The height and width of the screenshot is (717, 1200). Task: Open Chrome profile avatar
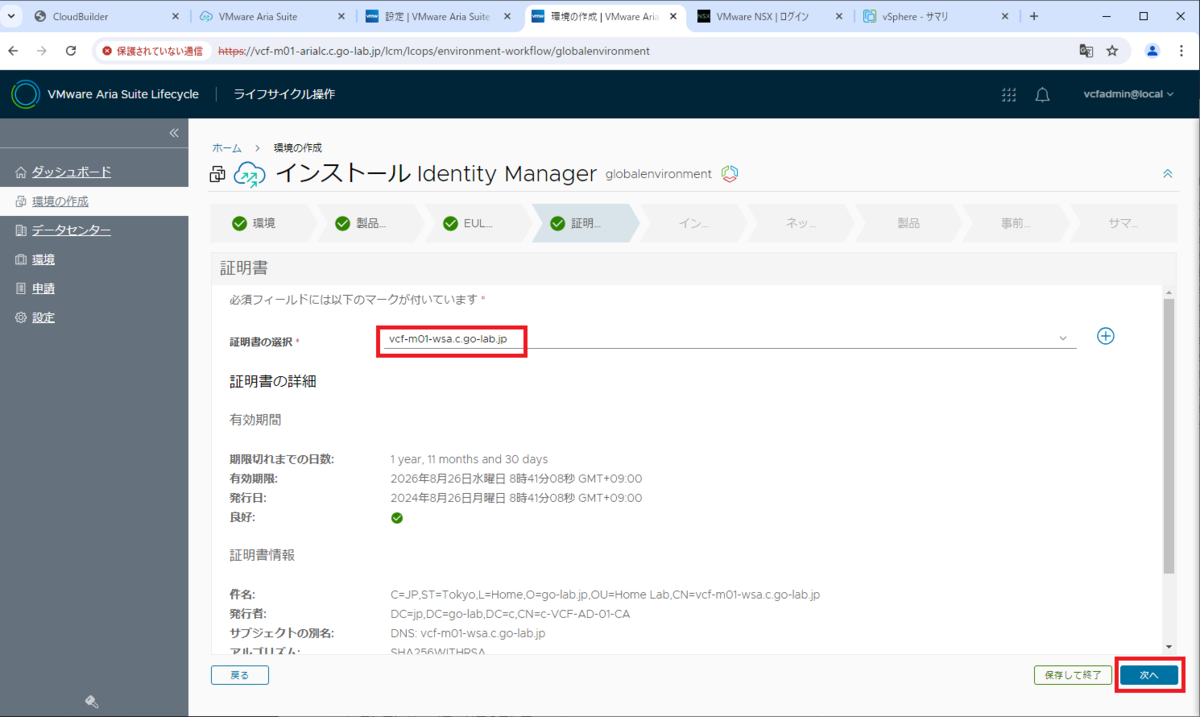click(1152, 51)
